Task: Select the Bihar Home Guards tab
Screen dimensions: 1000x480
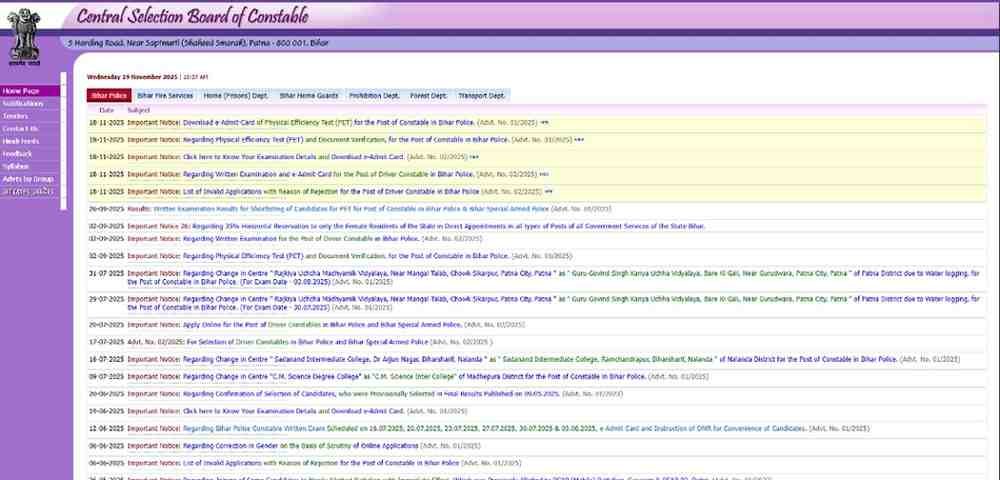Action: [310, 96]
